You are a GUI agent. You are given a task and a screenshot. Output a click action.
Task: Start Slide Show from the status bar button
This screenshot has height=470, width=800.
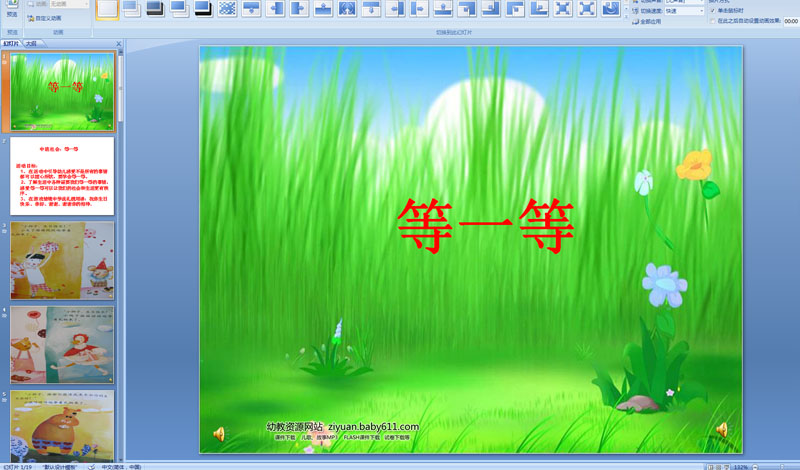coord(727,467)
